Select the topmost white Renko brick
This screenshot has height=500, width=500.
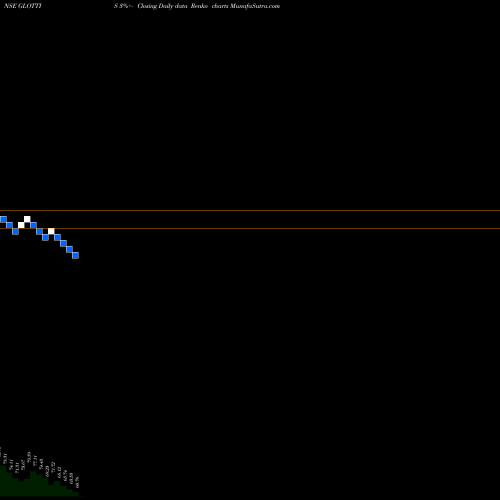pyautogui.click(x=27, y=219)
